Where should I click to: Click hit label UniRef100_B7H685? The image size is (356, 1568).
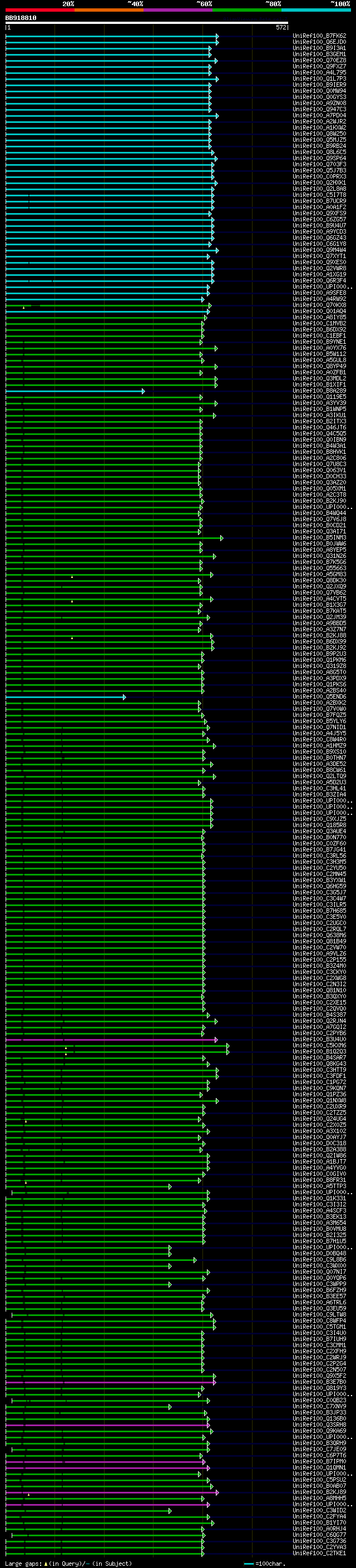point(319,911)
